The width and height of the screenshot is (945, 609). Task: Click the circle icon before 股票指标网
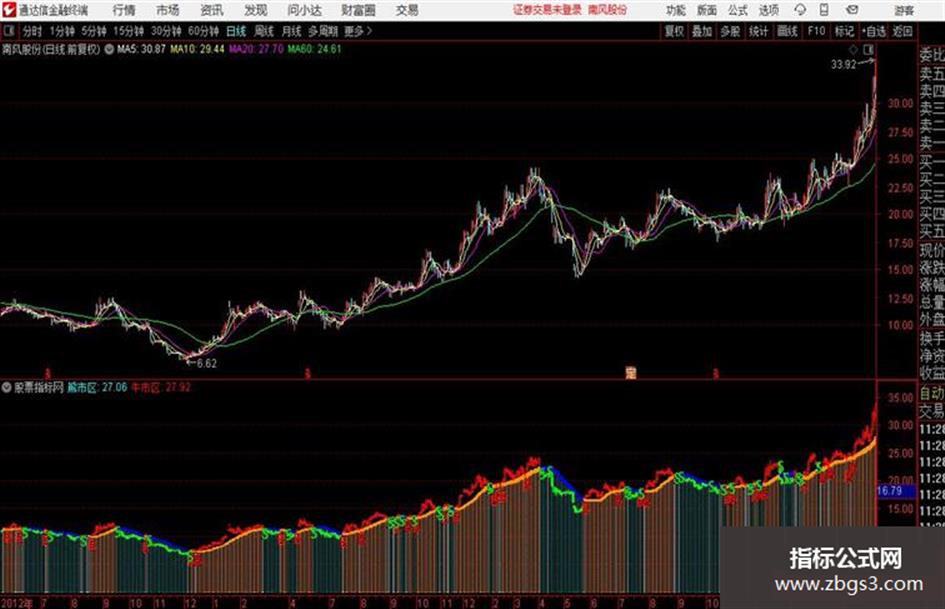pos(7,387)
